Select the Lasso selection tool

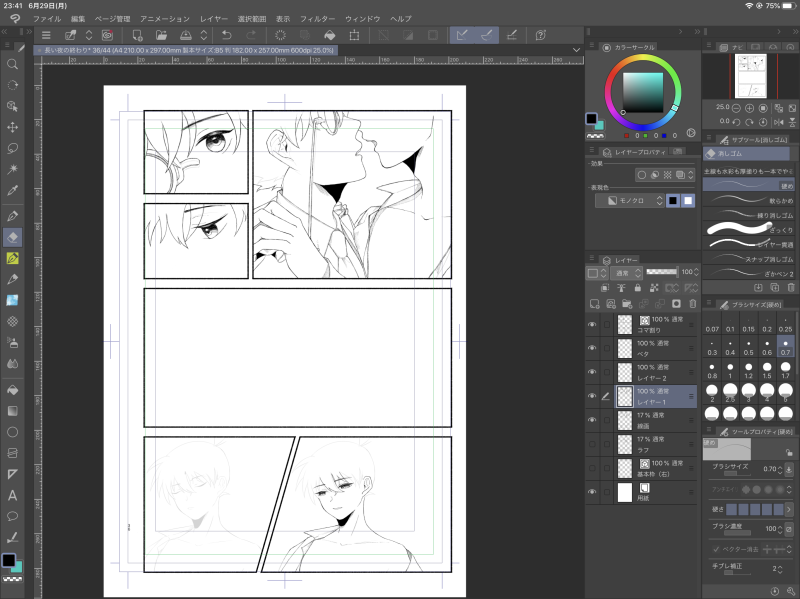point(13,148)
